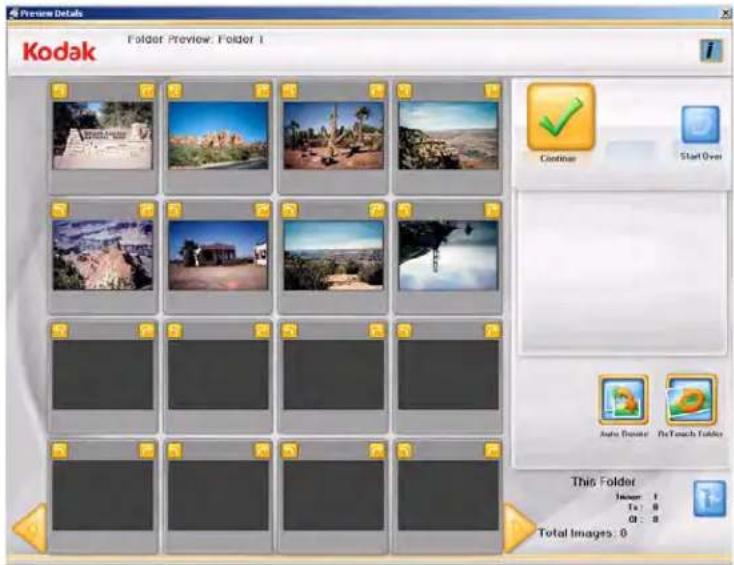Go to previous page with left arrow
The width and height of the screenshot is (734, 565).
pyautogui.click(x=30, y=528)
